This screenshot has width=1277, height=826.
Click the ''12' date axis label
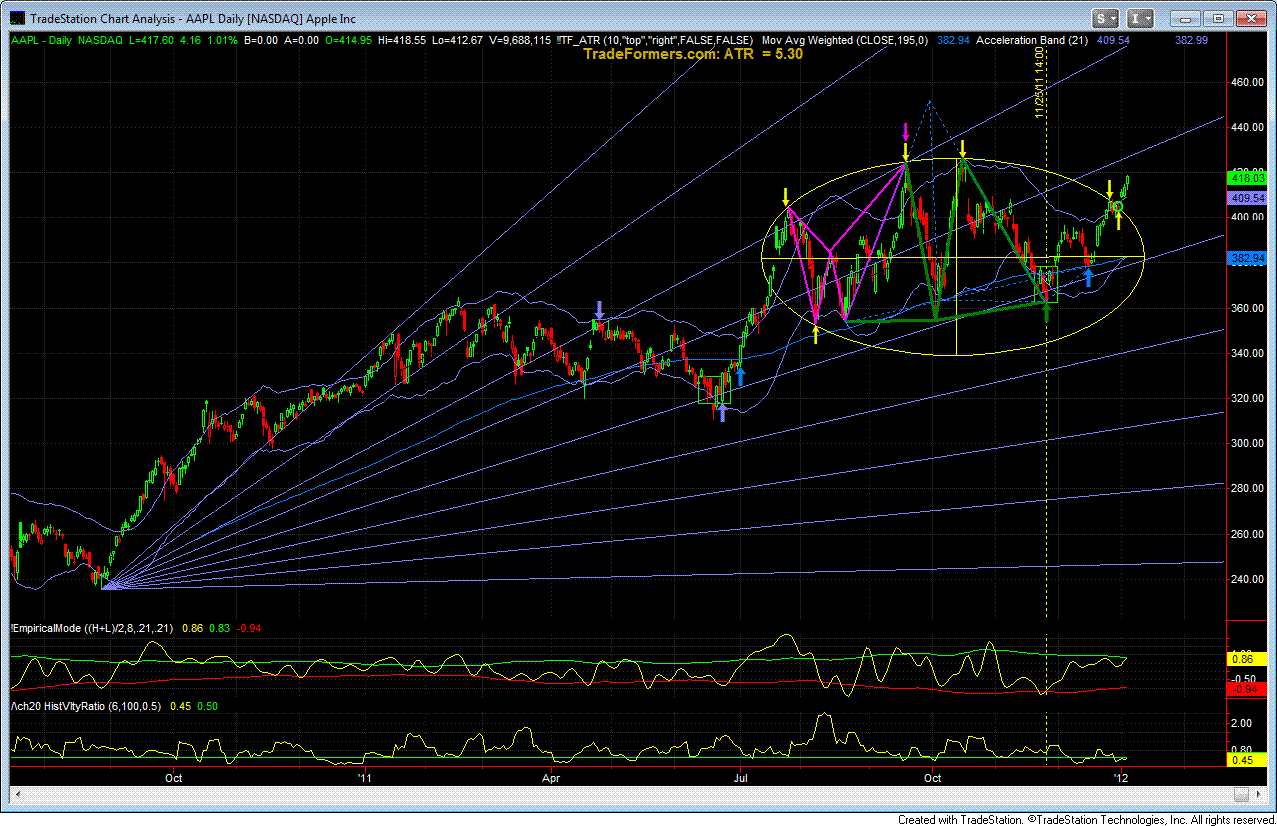click(x=1121, y=776)
